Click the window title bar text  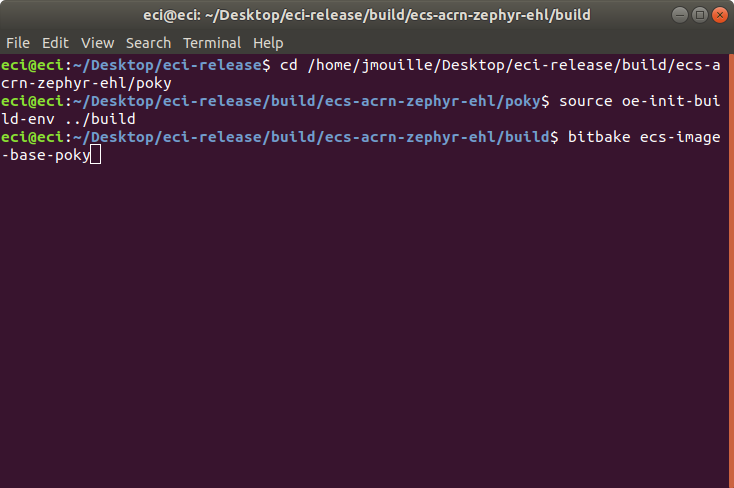coord(367,15)
